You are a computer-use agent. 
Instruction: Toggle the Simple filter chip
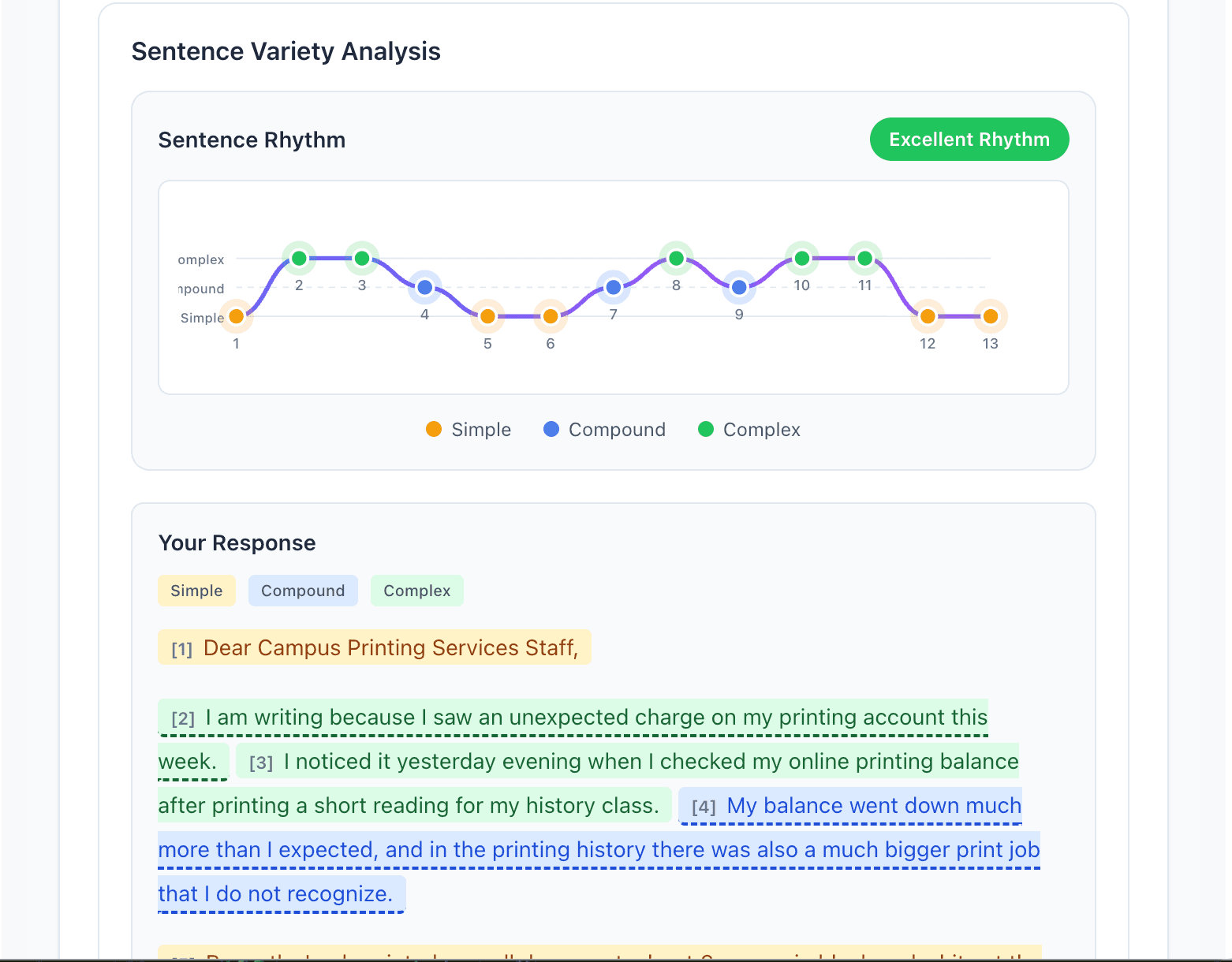pyautogui.click(x=196, y=590)
